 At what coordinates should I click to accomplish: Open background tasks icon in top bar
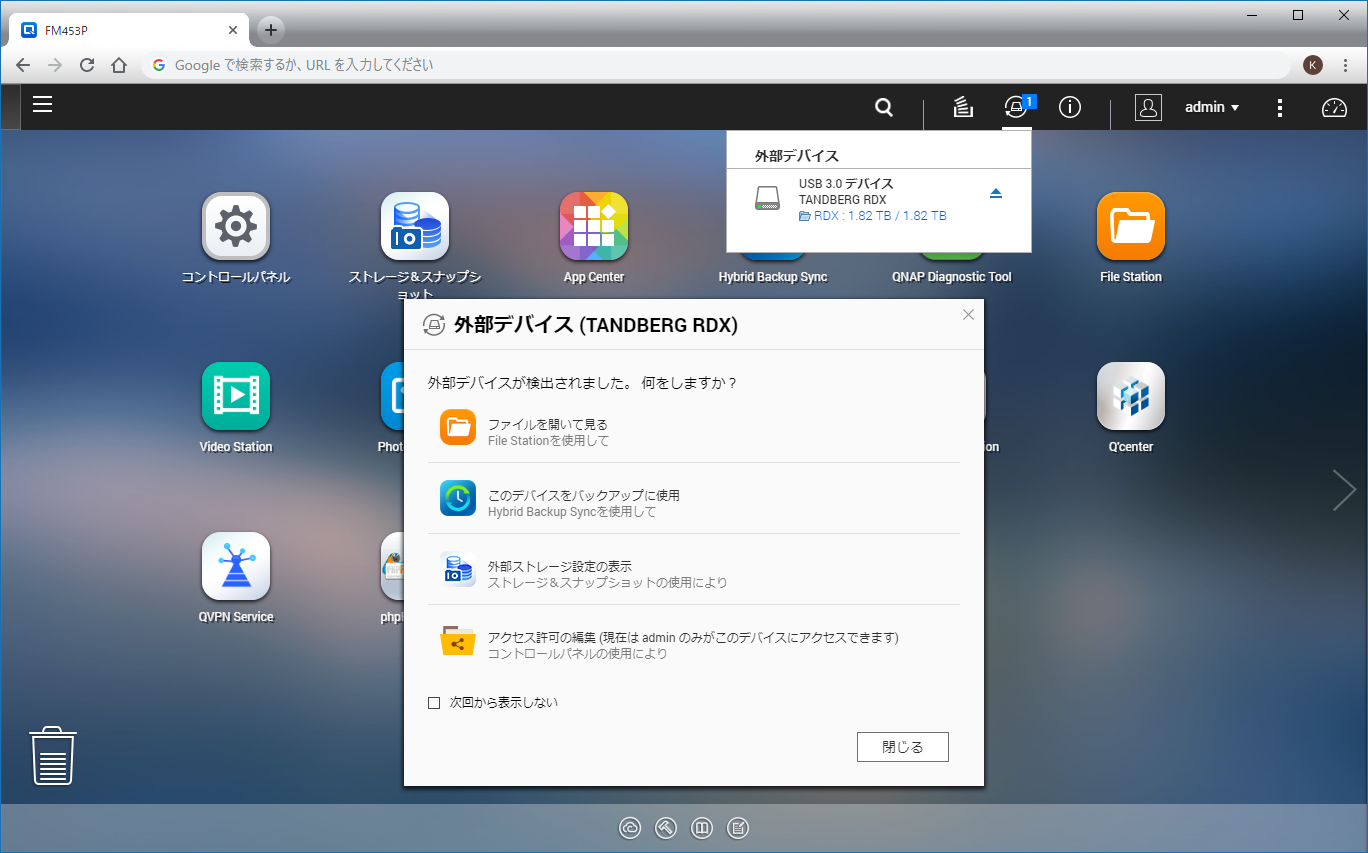pos(963,107)
